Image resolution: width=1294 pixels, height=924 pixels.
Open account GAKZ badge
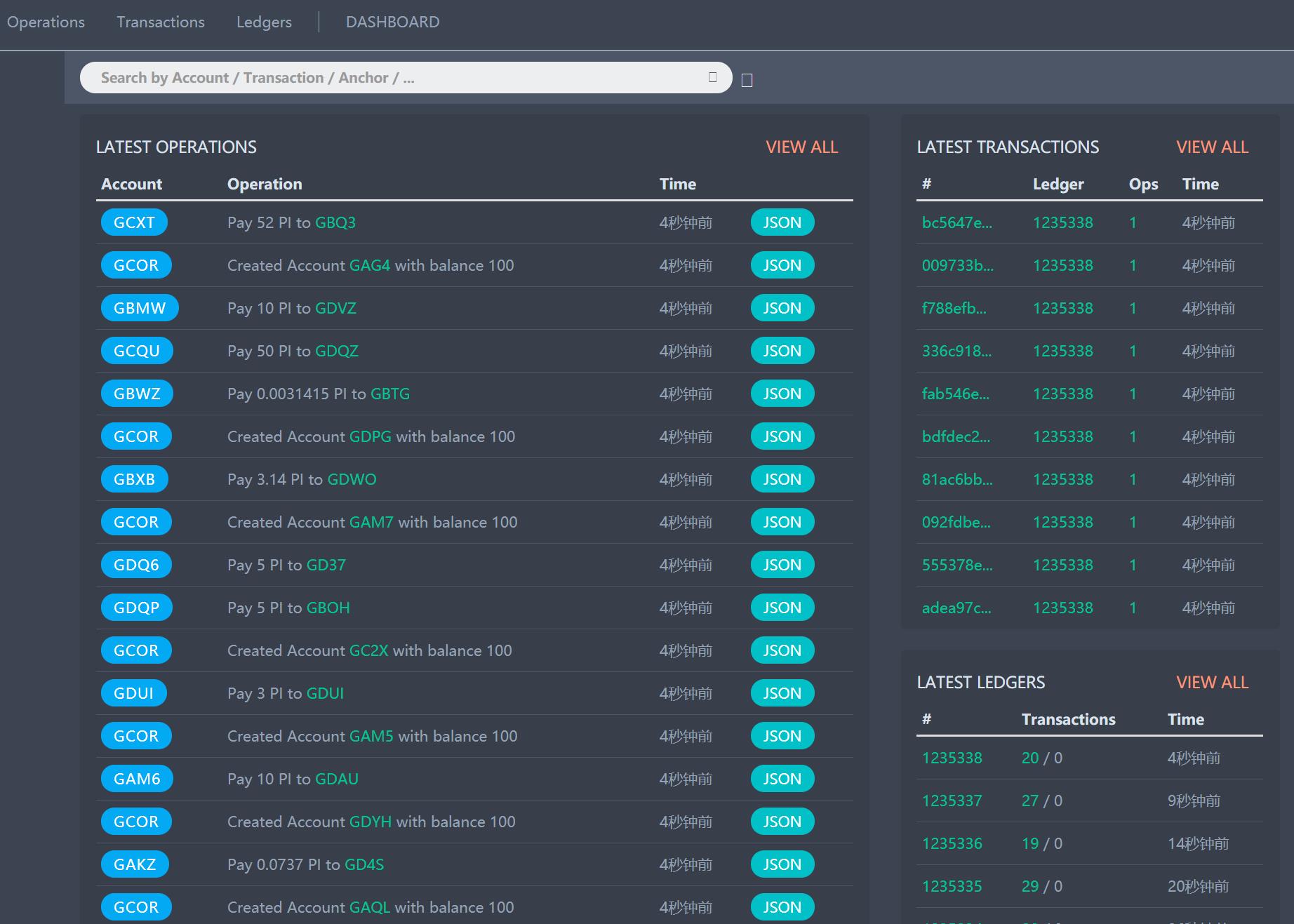(135, 864)
